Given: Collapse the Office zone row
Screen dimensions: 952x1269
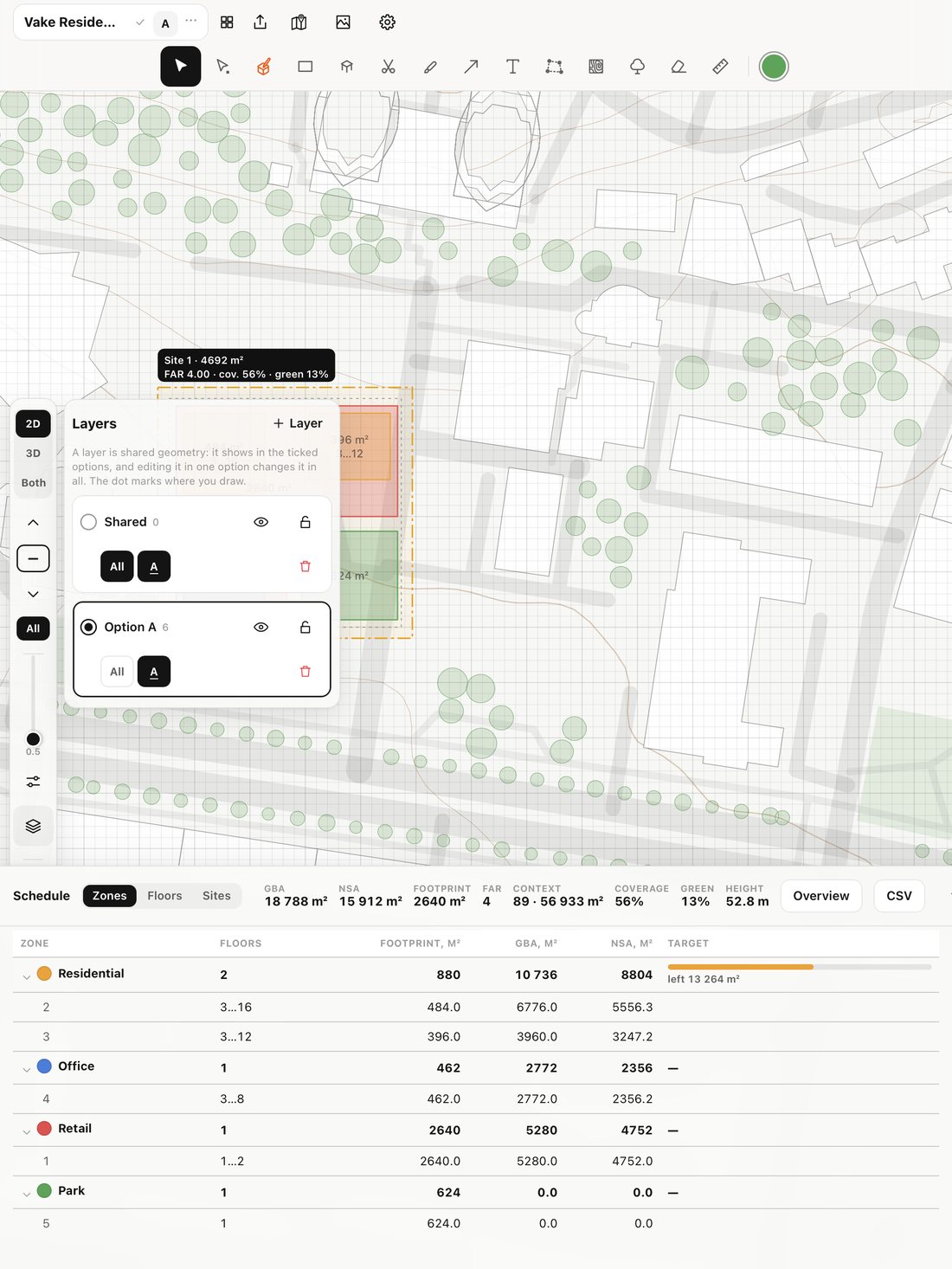Looking at the screenshot, I should coord(26,1069).
